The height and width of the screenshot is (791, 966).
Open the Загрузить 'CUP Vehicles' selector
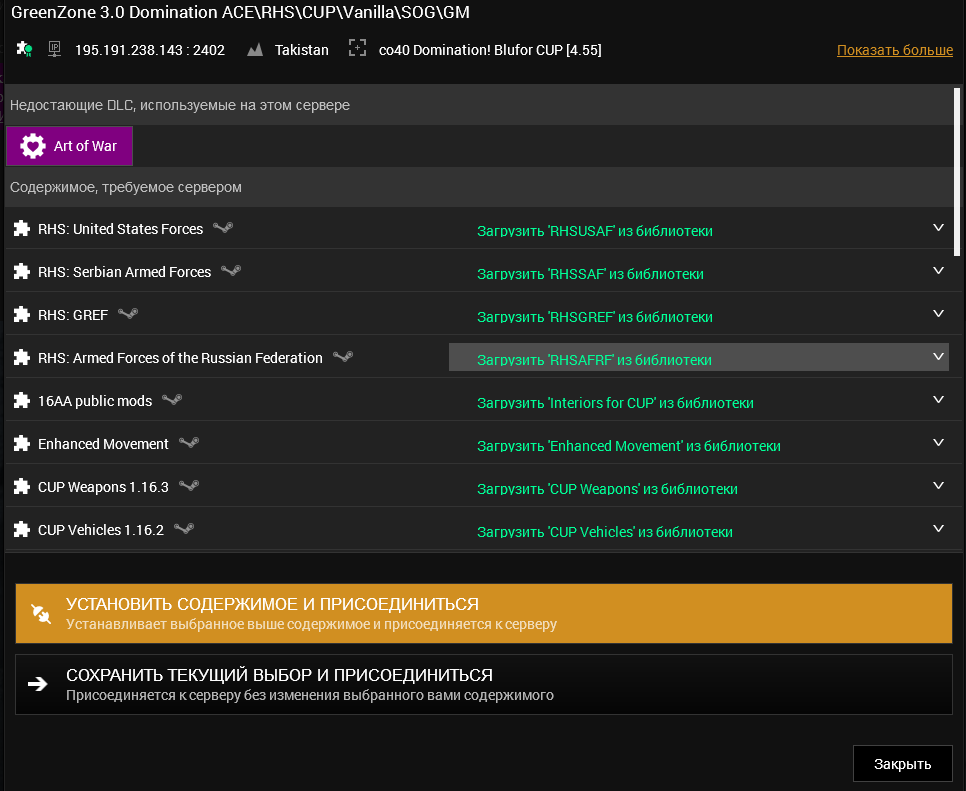(x=699, y=530)
